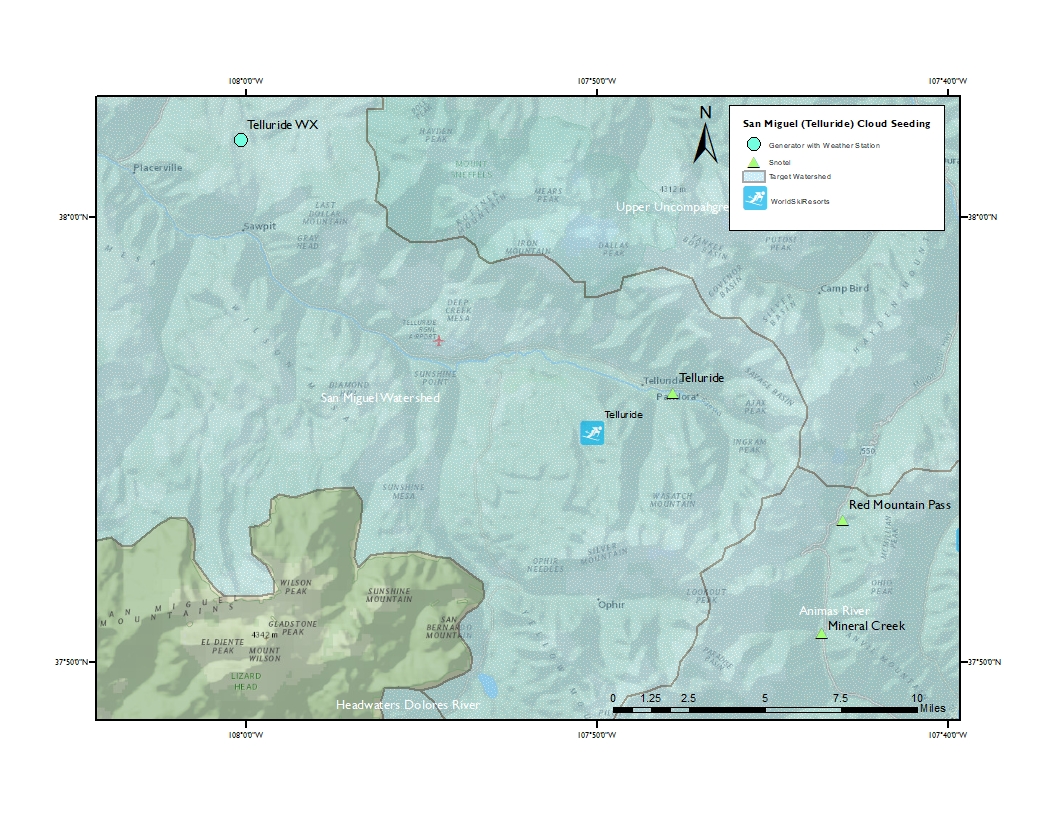Select the Telluride Snotel triangle marker
This screenshot has width=1056, height=816.
tap(673, 394)
